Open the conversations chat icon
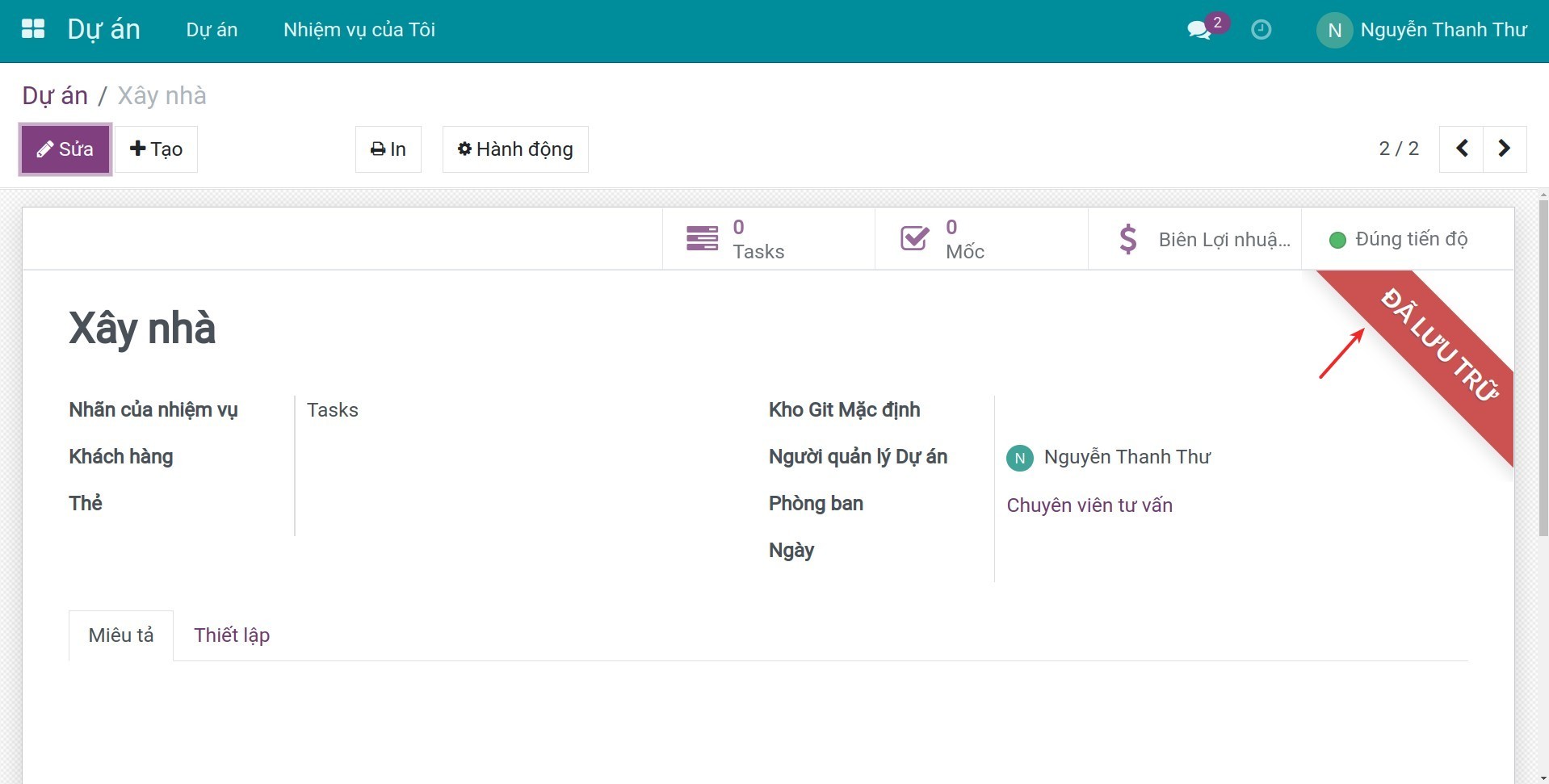1549x784 pixels. click(x=1198, y=31)
